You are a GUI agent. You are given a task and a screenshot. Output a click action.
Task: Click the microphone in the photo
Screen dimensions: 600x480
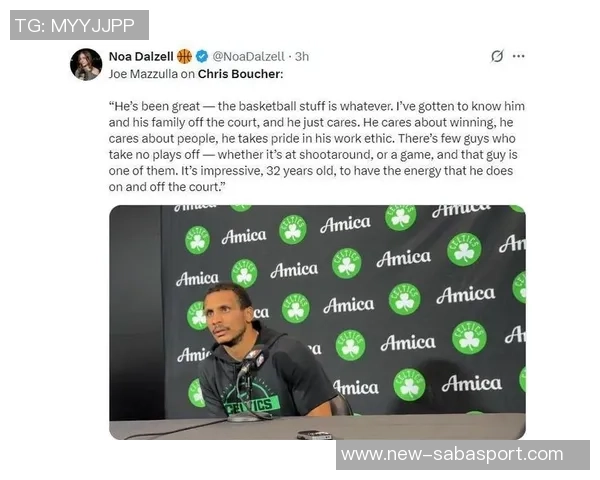(251, 364)
